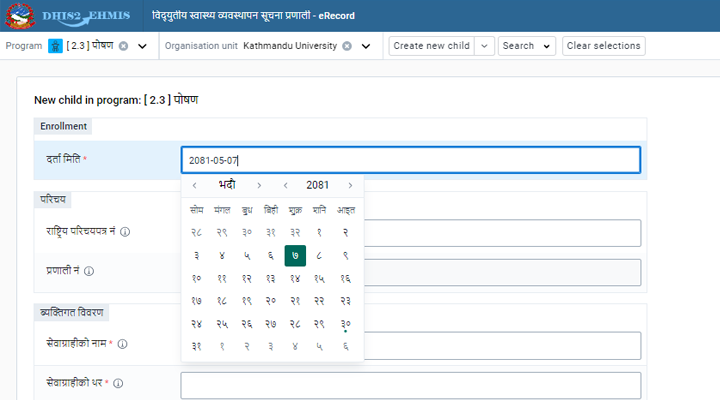Go to next month after भदौ

pos(259,185)
